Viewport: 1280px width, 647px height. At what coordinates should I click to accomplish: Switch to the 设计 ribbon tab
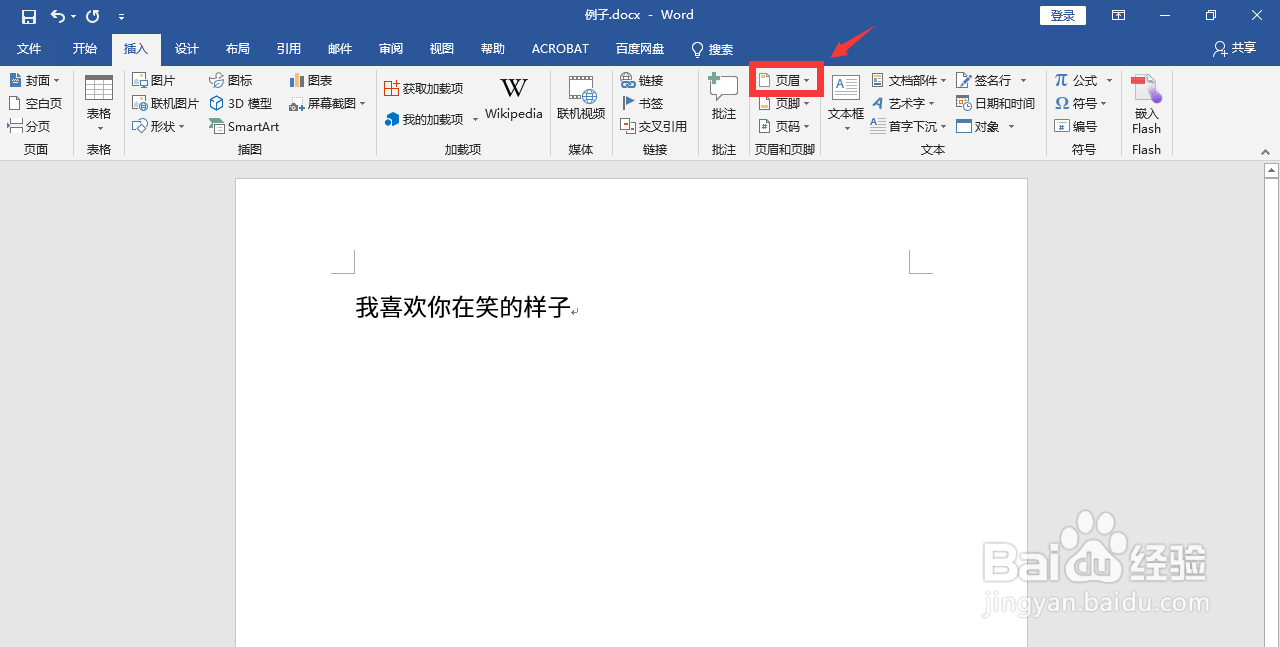click(x=186, y=48)
